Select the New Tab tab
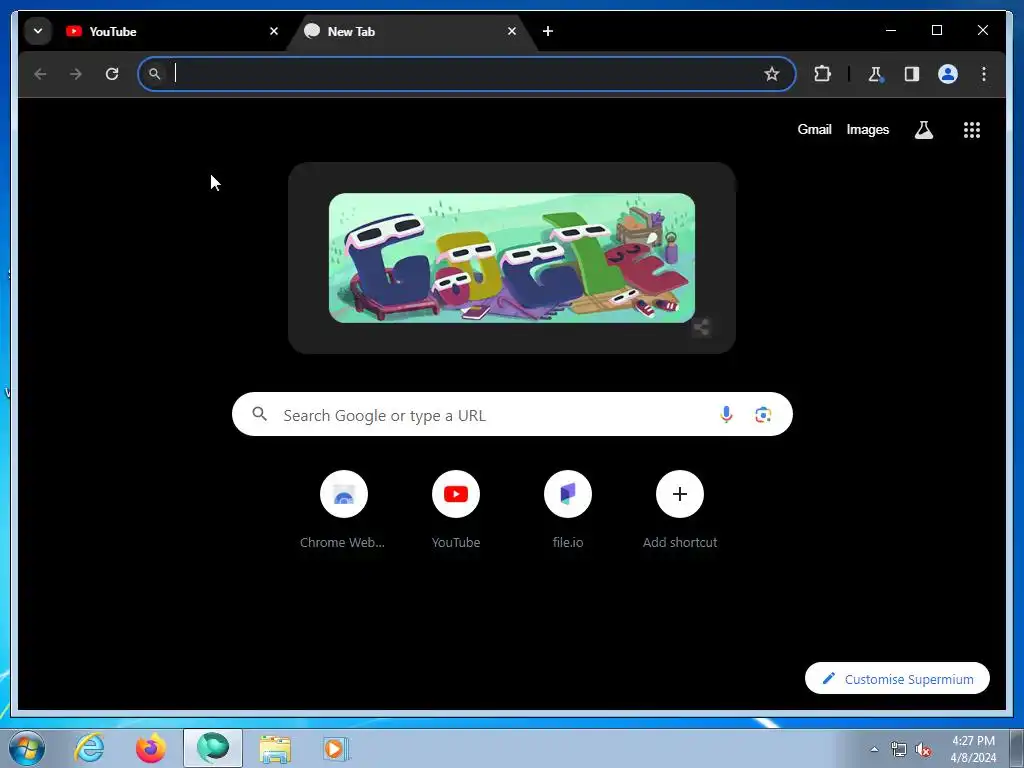 410,31
